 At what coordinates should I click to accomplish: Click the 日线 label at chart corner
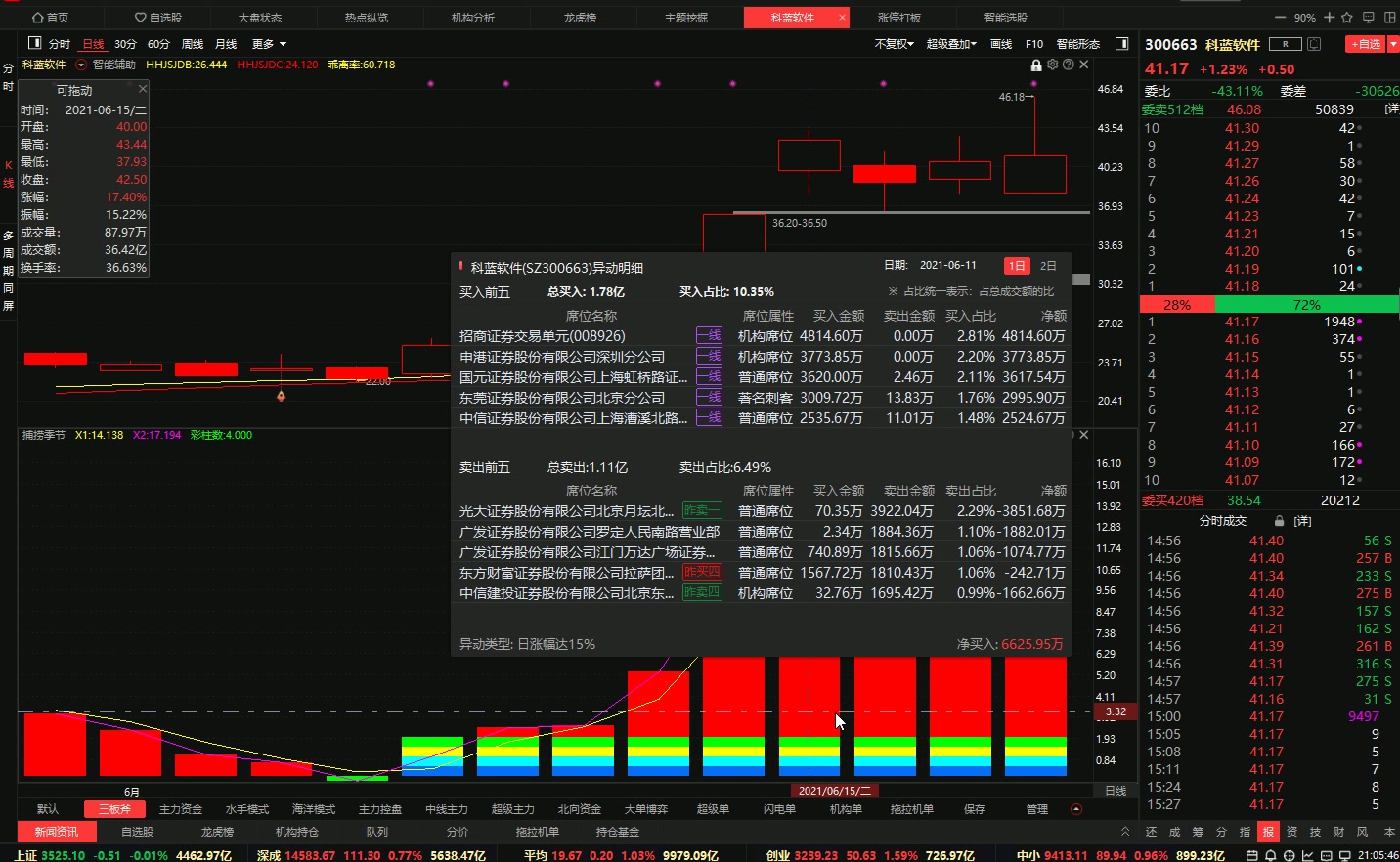pos(1116,791)
